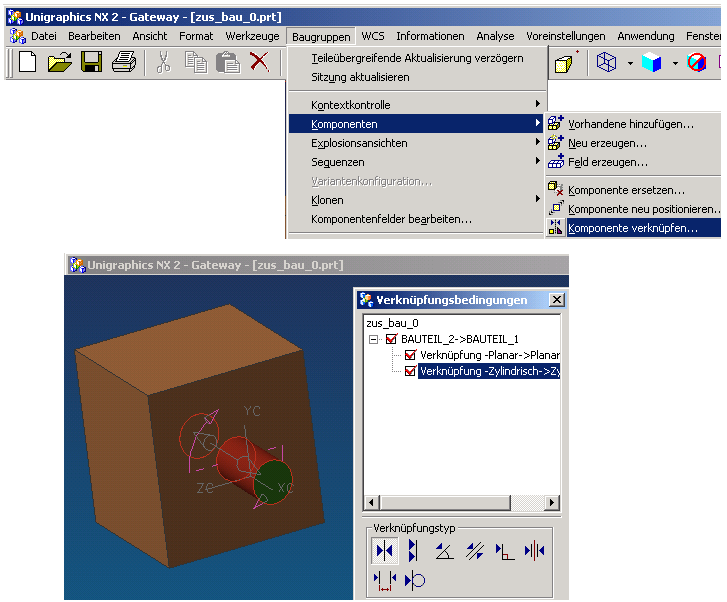Open the Informationen menu
Screen dimensions: 727x602
point(430,36)
